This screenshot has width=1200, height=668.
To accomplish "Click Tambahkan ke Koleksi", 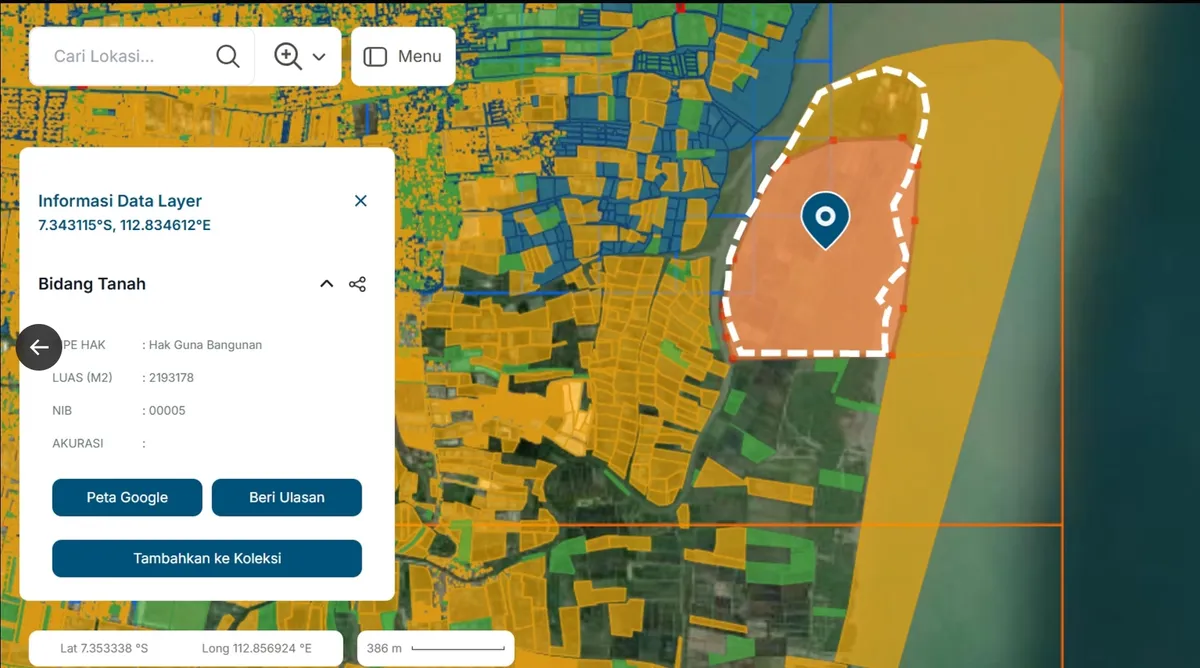I will tap(207, 559).
